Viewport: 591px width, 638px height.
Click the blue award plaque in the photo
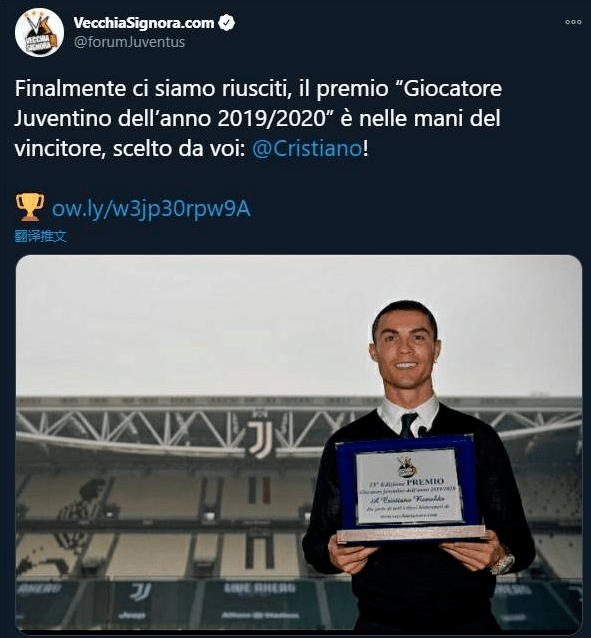(x=409, y=488)
